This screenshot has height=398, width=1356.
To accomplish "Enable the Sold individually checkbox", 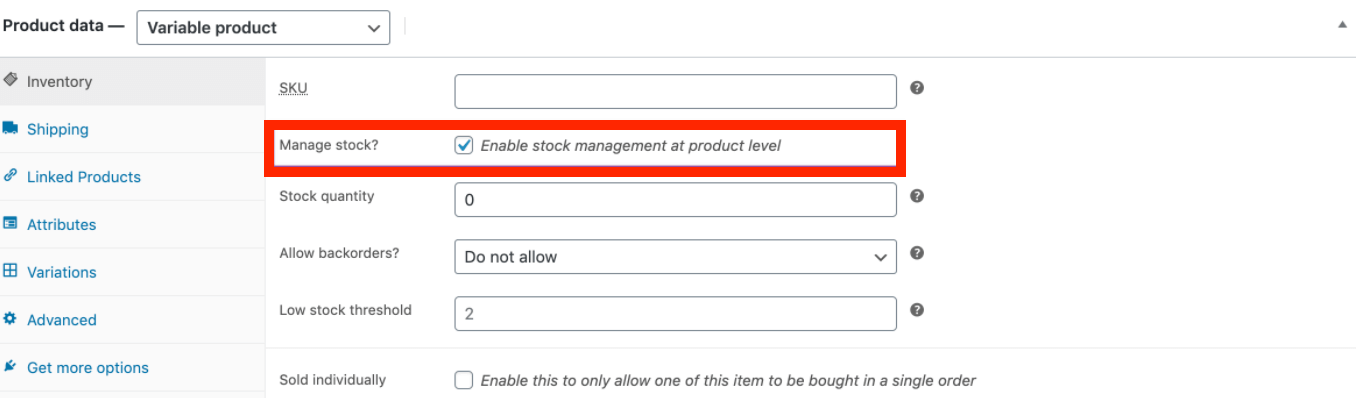I will point(464,380).
